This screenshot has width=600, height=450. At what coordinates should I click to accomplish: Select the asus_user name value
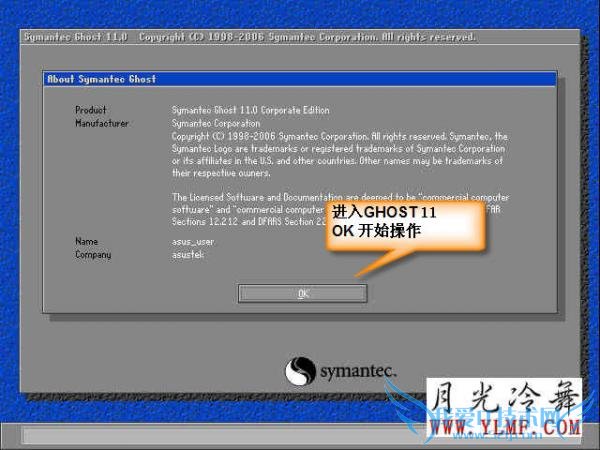[x=195, y=242]
